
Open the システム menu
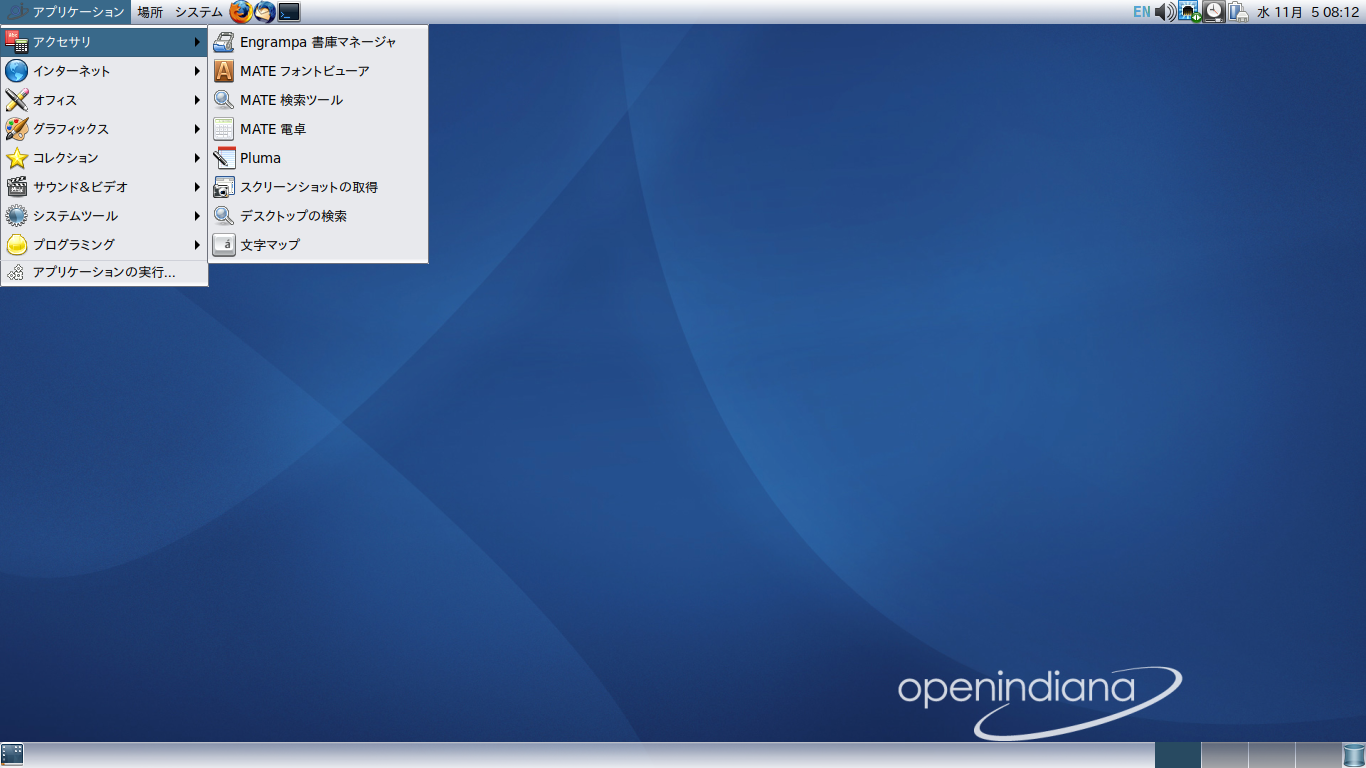(x=198, y=12)
